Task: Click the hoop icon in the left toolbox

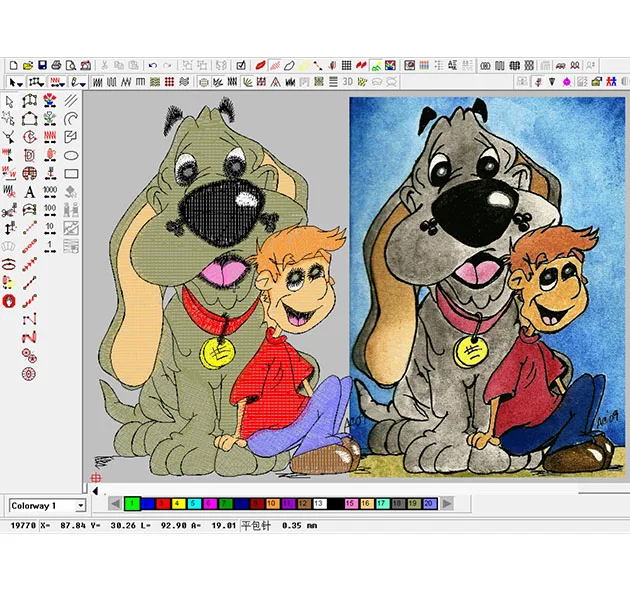Action: point(9,264)
